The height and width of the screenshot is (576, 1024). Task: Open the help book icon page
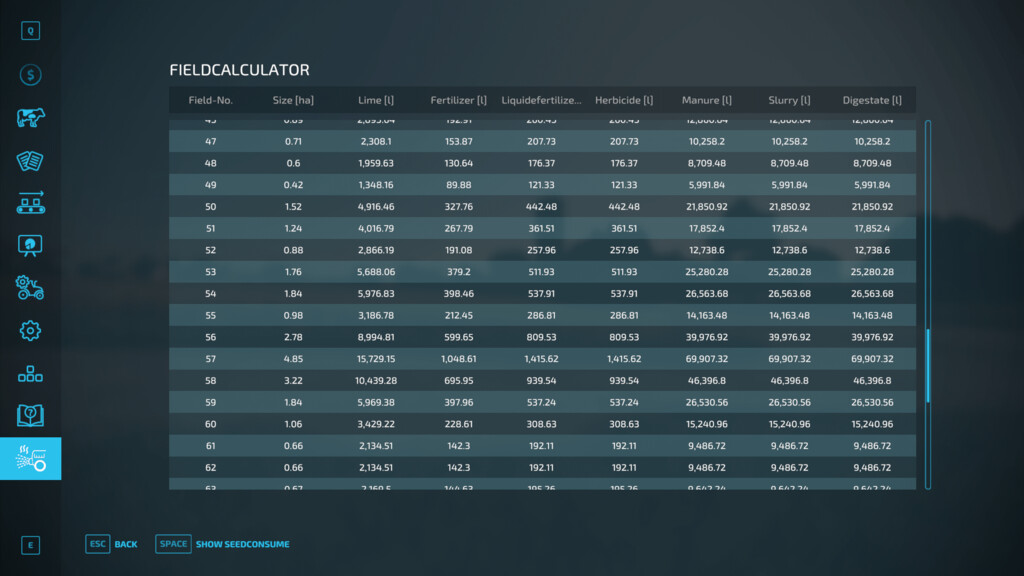(x=30, y=416)
